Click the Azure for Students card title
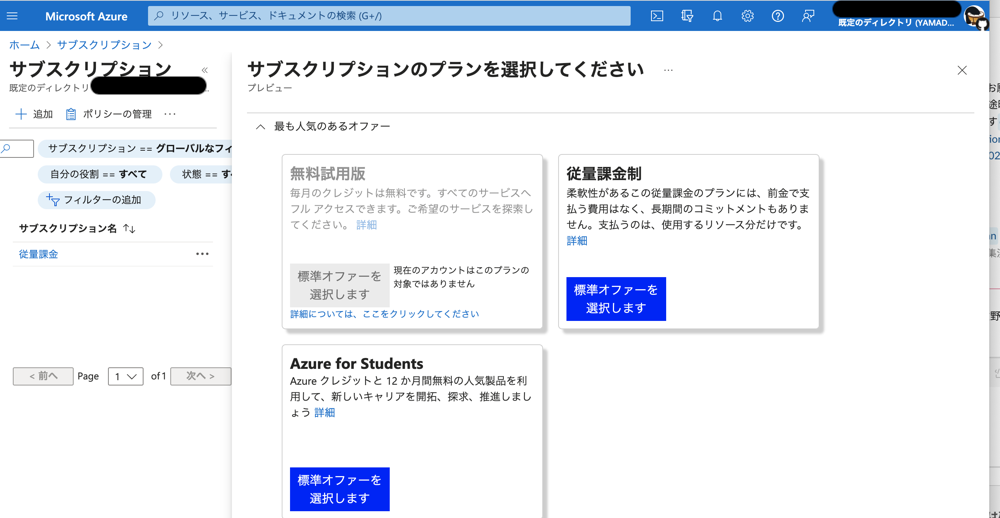 pyautogui.click(x=357, y=364)
